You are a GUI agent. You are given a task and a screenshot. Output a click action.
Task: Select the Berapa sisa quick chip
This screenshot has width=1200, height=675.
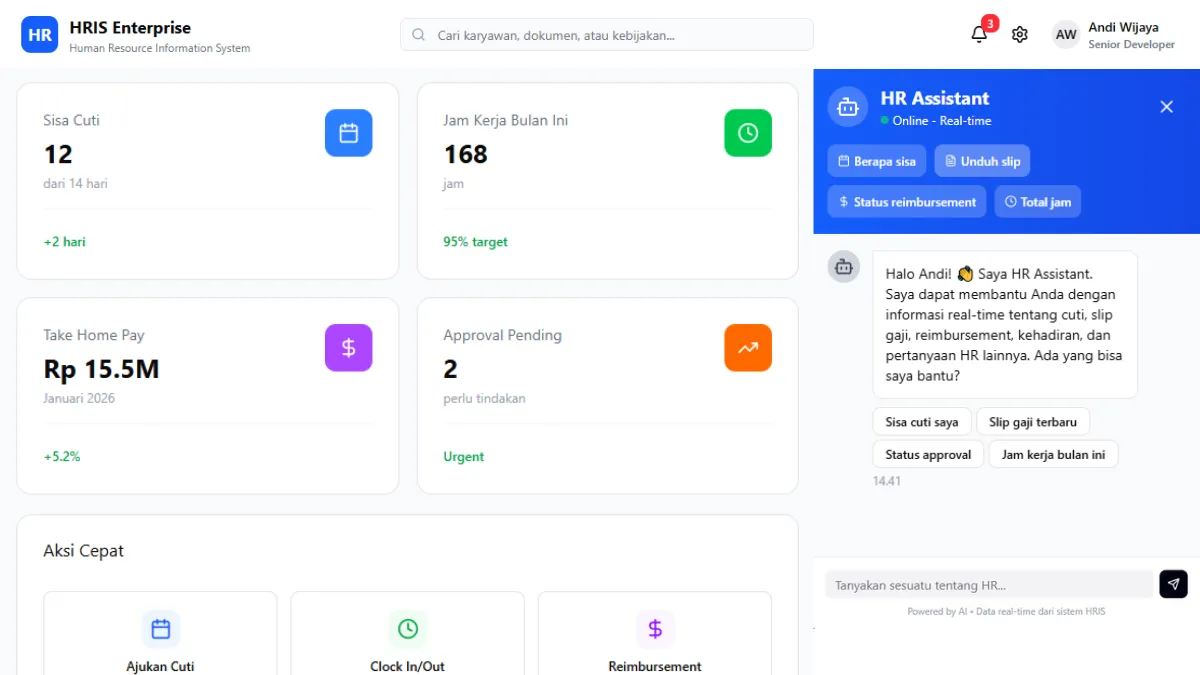pyautogui.click(x=876, y=160)
